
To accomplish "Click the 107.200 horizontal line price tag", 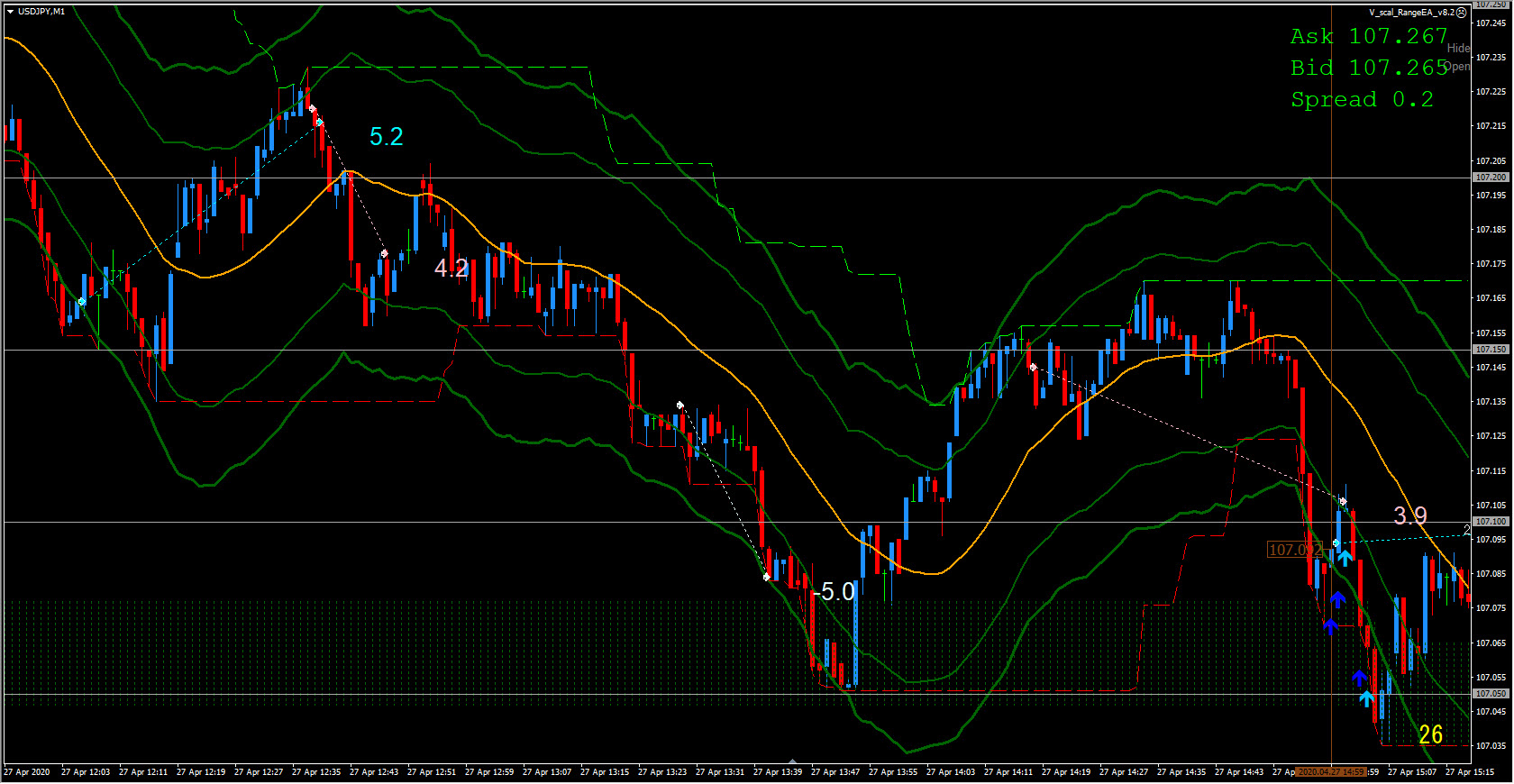I will click(x=1490, y=178).
